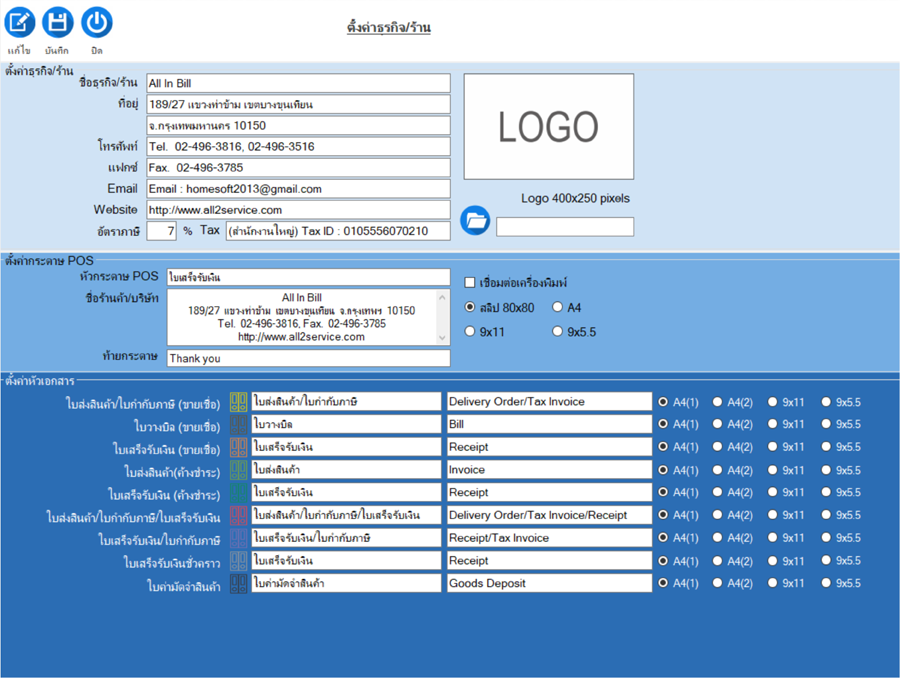Screen dimensions: 900x678
Task: Click red binder icon for Delivery Order/Tax Invoice/Receipt
Action: [x=239, y=515]
